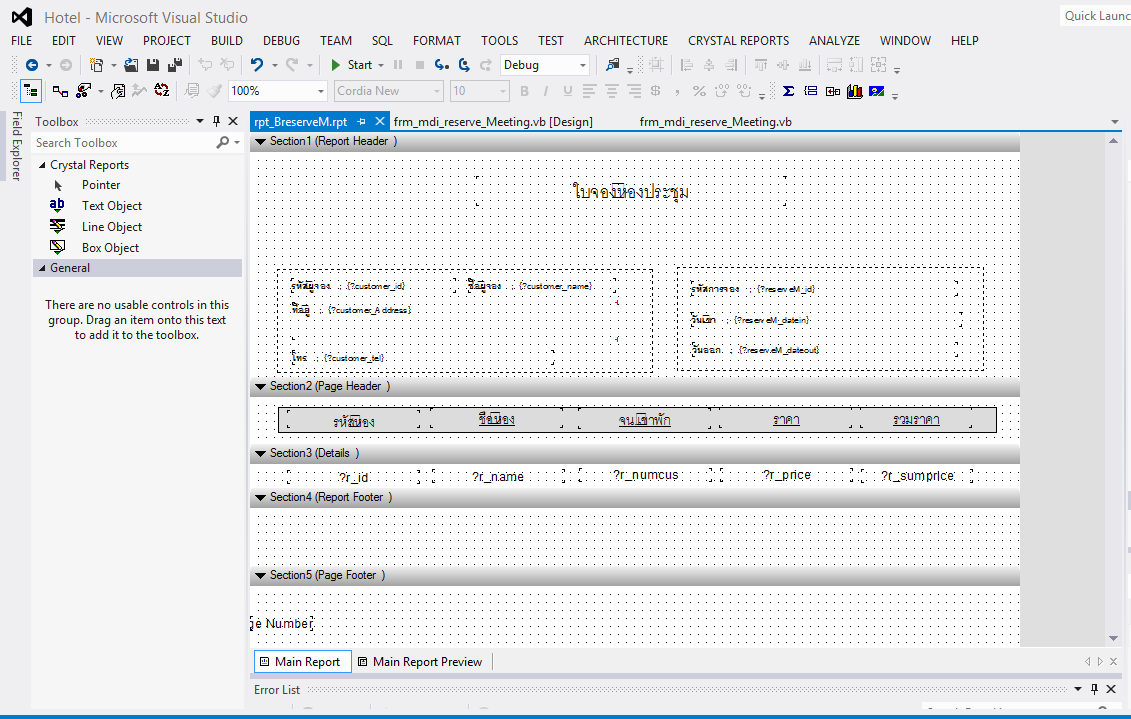1131x719 pixels.
Task: Open the FILE menu
Action: [x=22, y=41]
